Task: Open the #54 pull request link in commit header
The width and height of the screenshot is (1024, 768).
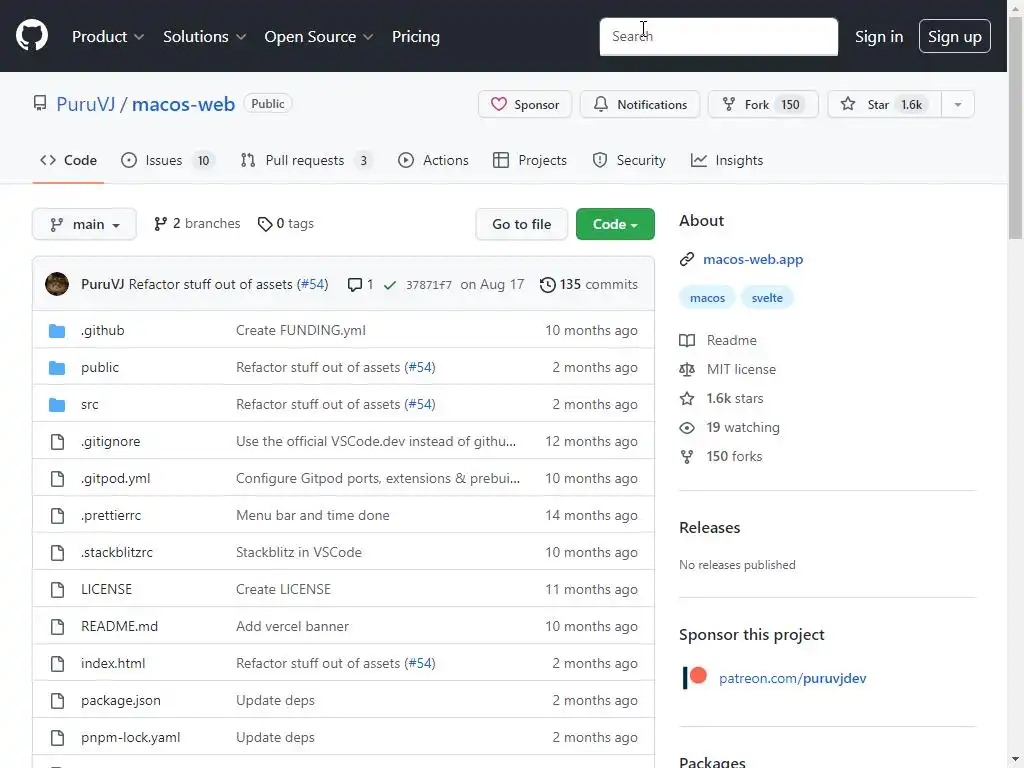Action: [312, 284]
